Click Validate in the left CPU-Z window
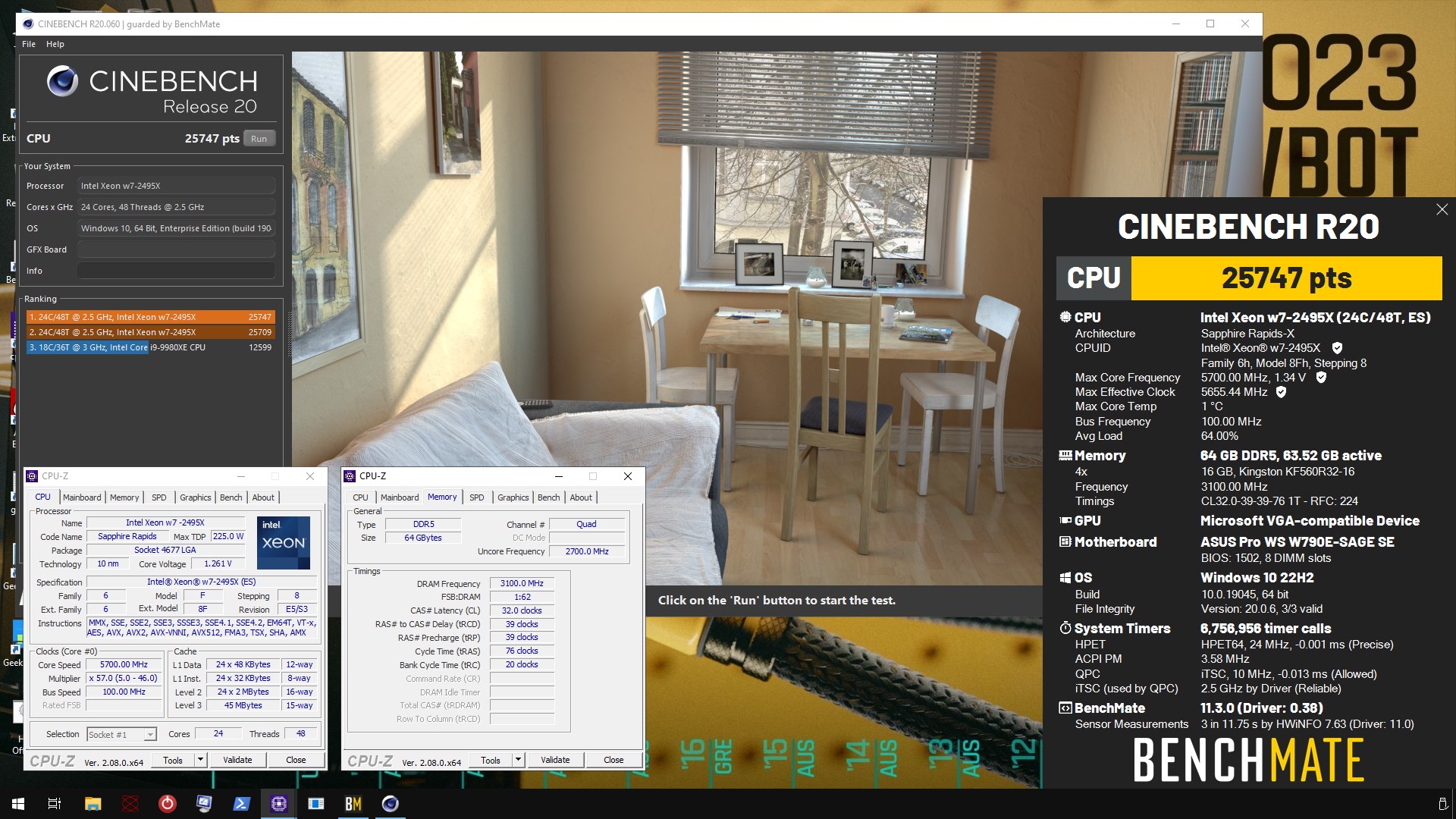 237,760
